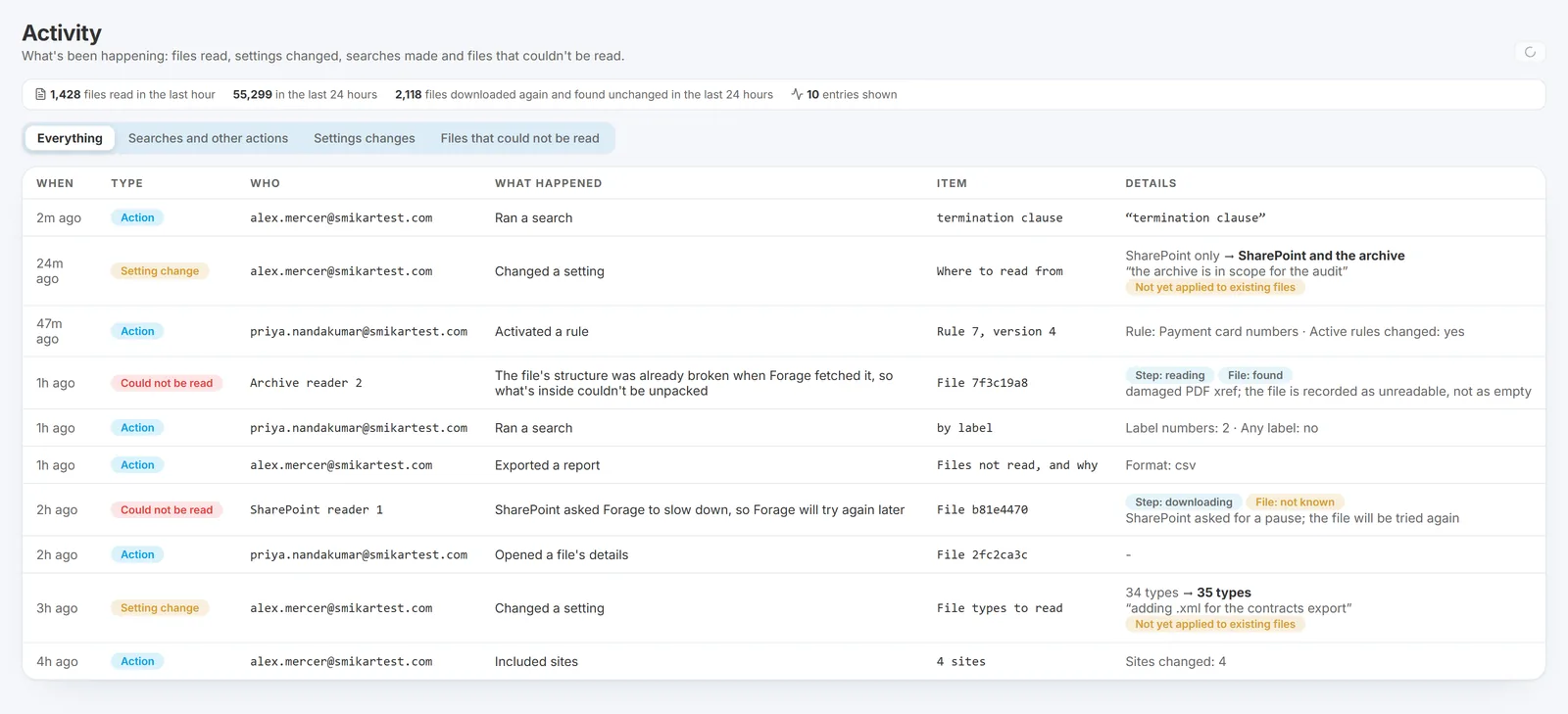The image size is (1568, 714).
Task: Click the Activated a rule entry
Action: click(x=542, y=332)
